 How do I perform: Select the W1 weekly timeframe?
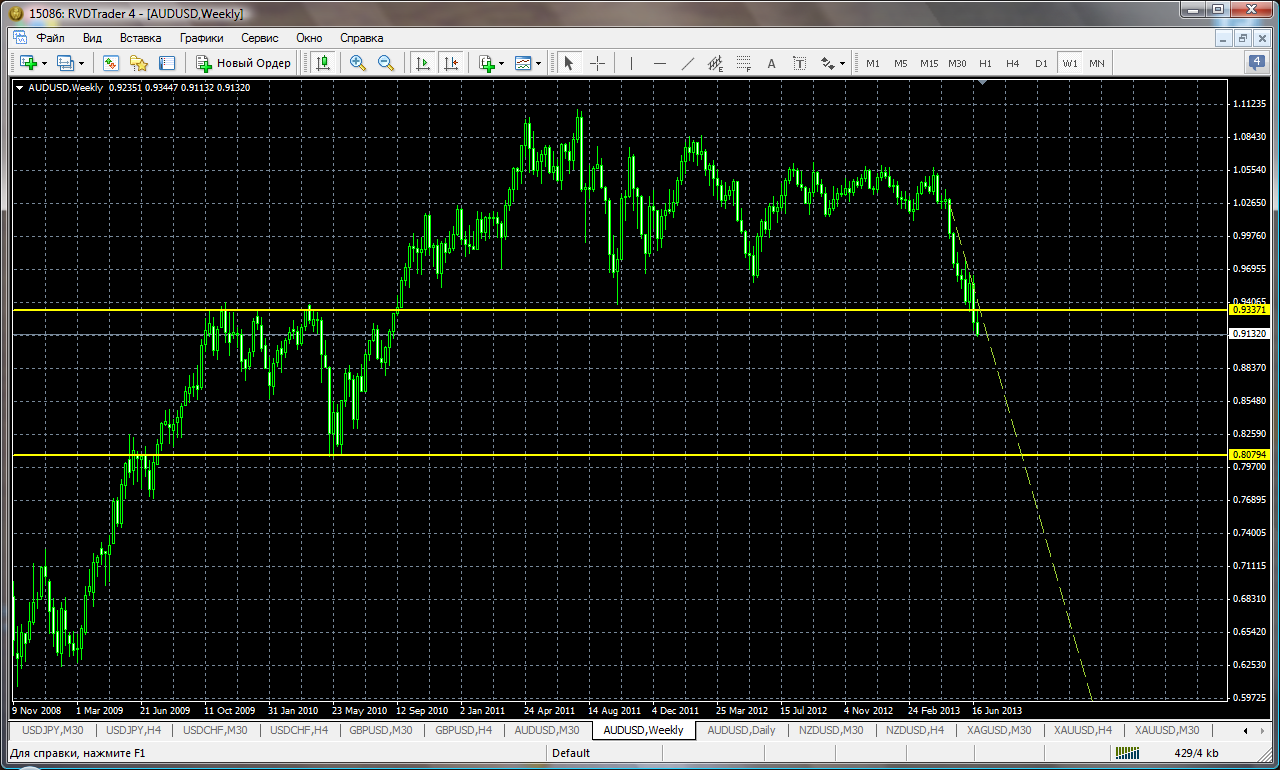pyautogui.click(x=1070, y=63)
